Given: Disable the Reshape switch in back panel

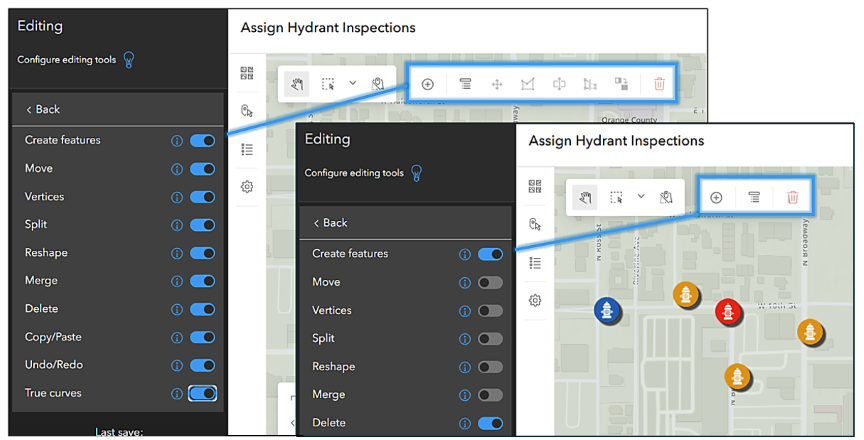Looking at the screenshot, I should point(202,253).
